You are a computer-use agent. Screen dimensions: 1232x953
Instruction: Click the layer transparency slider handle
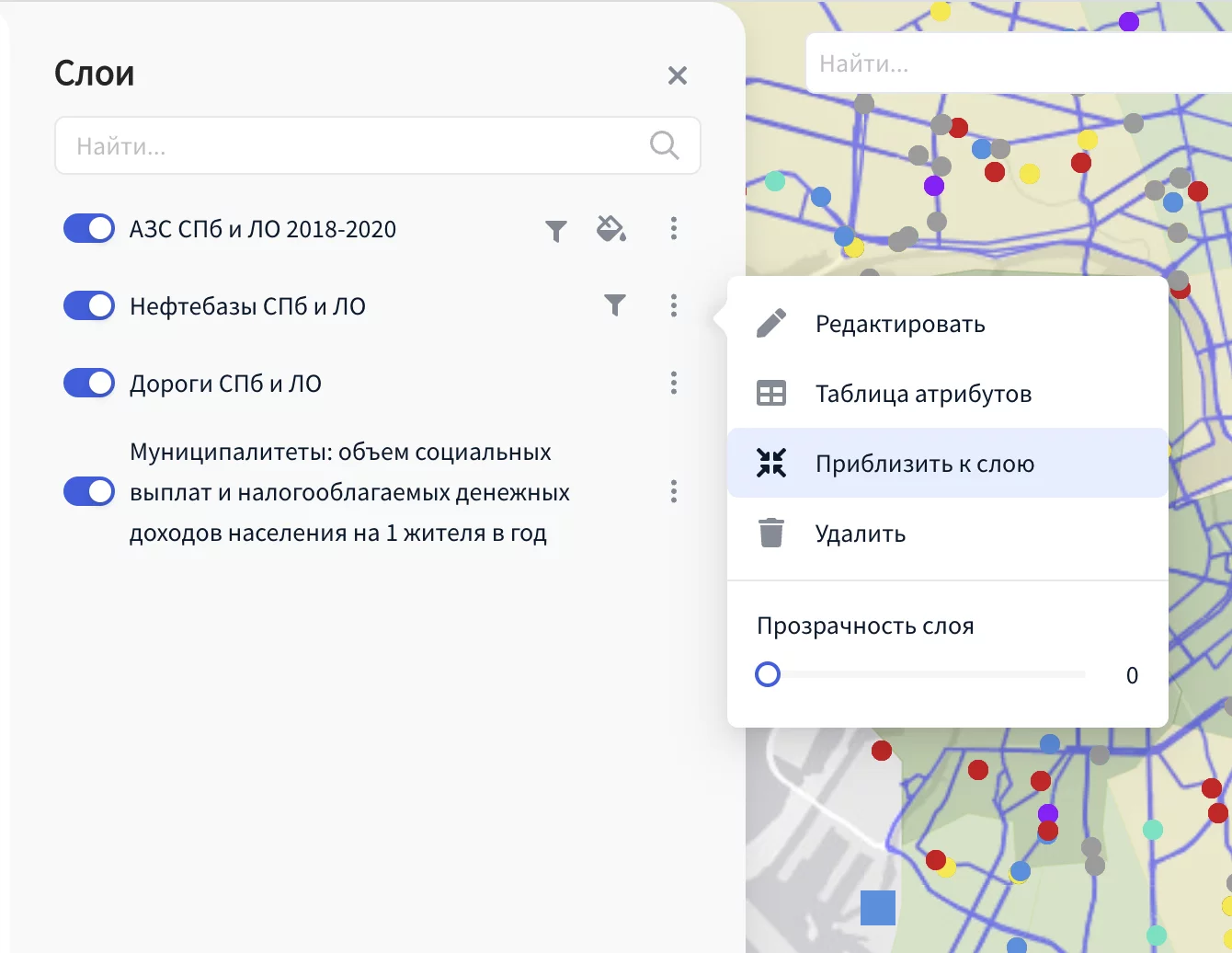pos(768,675)
